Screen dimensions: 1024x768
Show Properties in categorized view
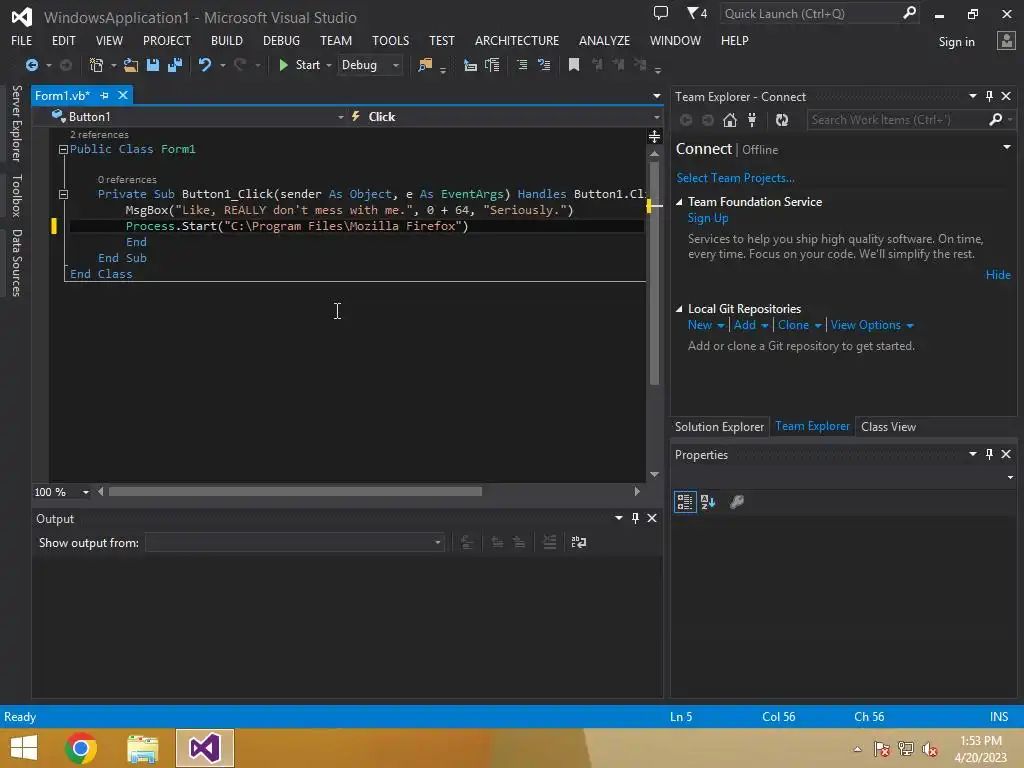pyautogui.click(x=684, y=502)
